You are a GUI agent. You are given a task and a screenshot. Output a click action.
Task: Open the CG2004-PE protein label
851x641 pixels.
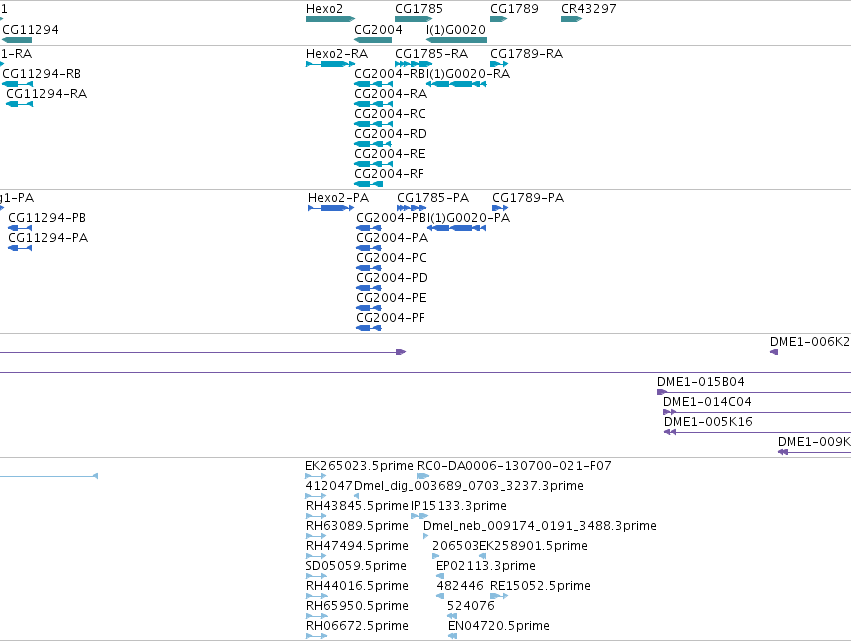pos(392,298)
